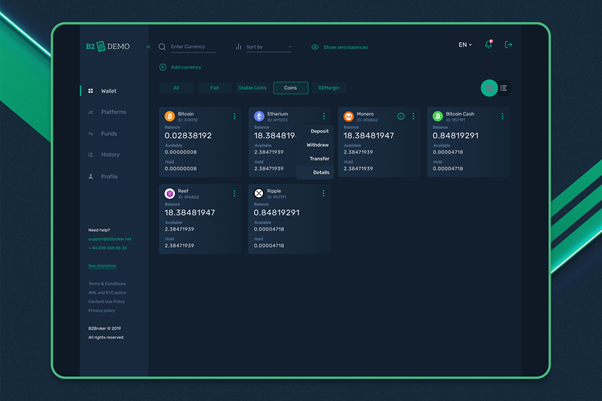The width and height of the screenshot is (602, 401).
Task: Open Funds in the sidebar
Action: point(109,134)
